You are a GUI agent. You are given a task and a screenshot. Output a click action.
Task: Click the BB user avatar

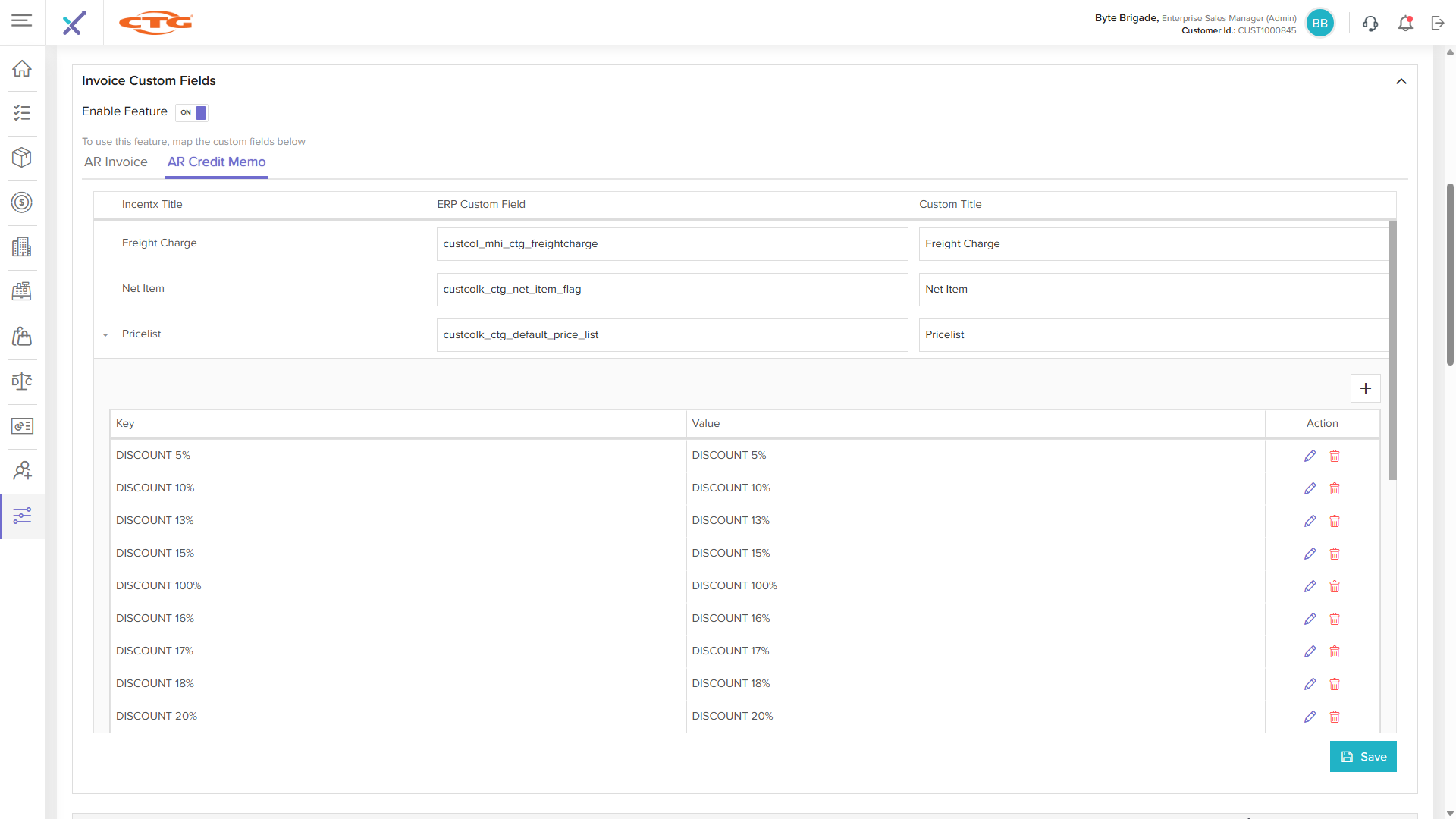1319,24
